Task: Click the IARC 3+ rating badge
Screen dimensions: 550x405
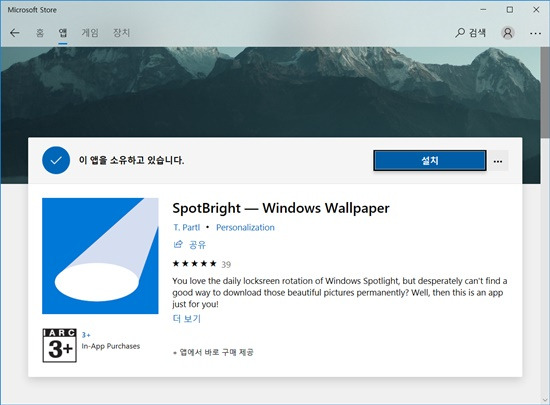Action: pos(59,345)
